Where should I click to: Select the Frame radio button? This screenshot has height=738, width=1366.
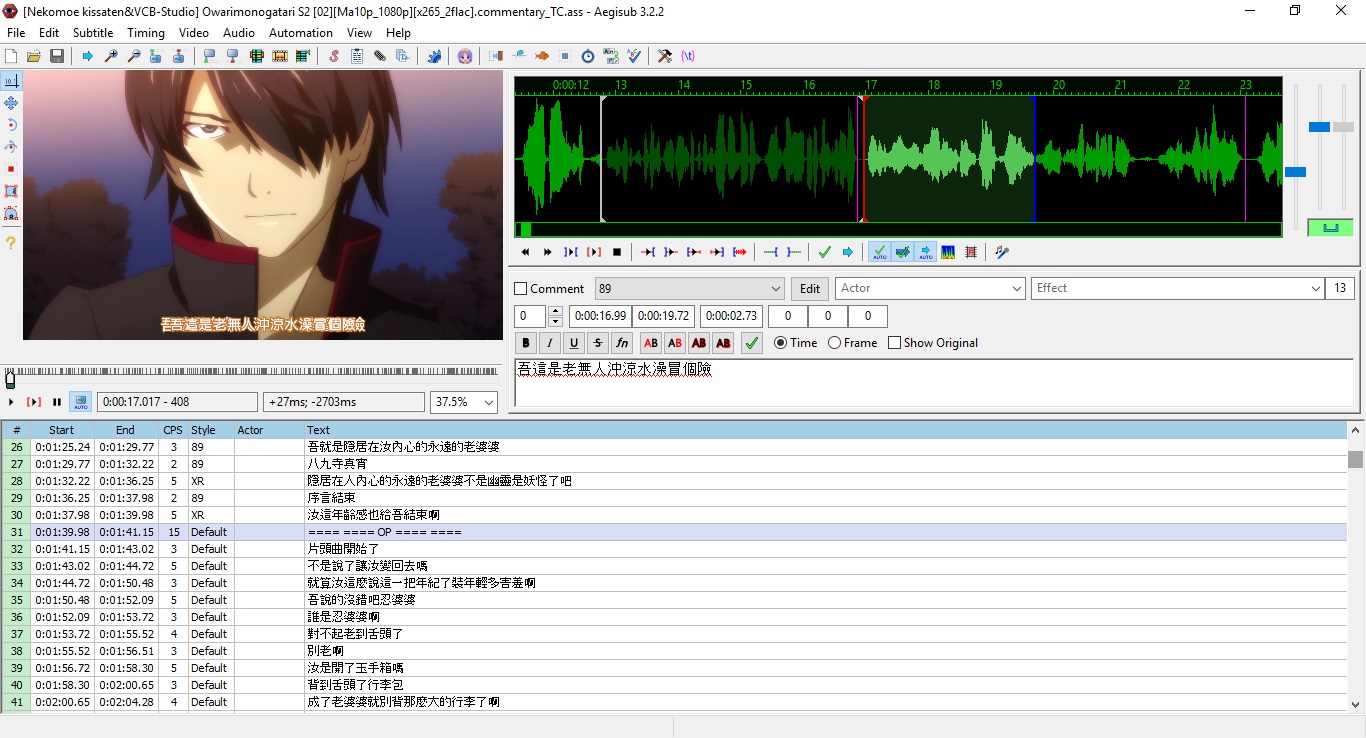834,343
